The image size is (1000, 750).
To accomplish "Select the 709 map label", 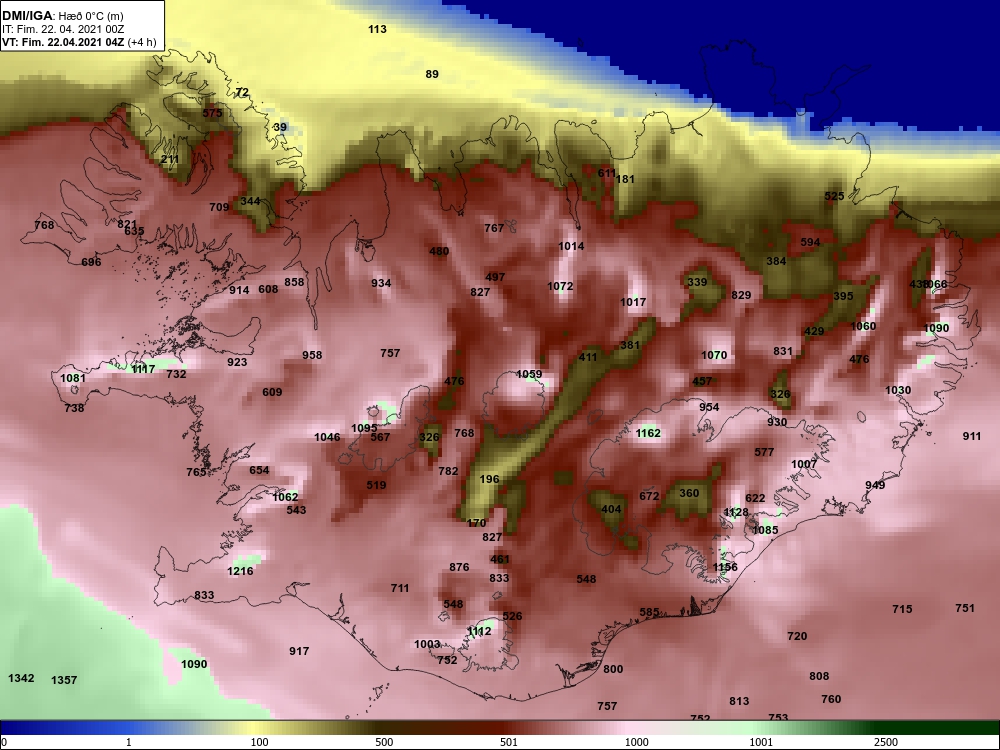I will click(219, 207).
